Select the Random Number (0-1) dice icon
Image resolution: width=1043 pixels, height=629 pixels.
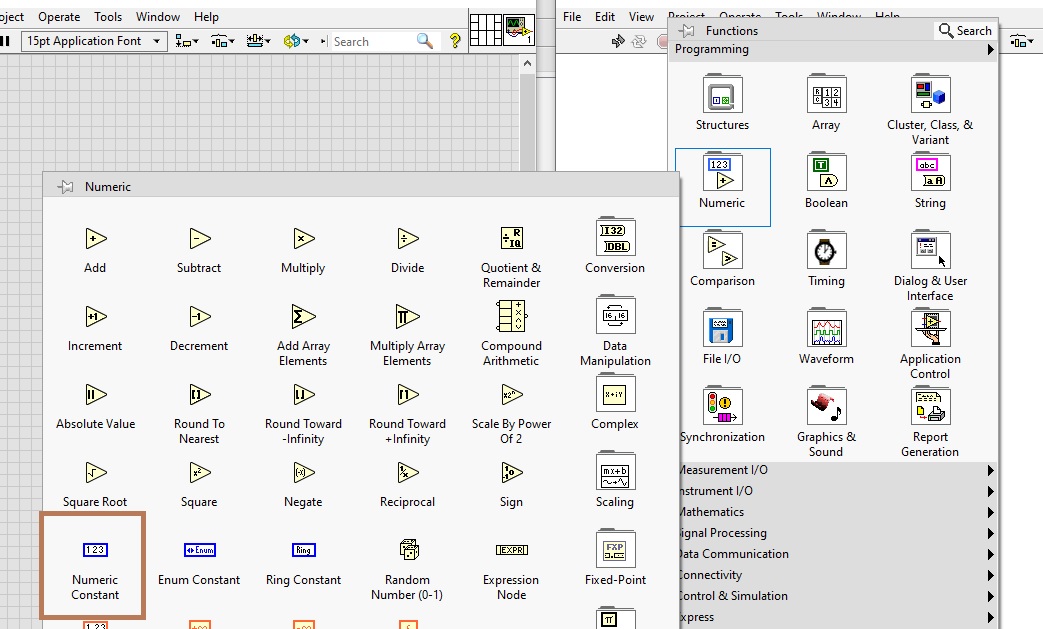click(407, 550)
